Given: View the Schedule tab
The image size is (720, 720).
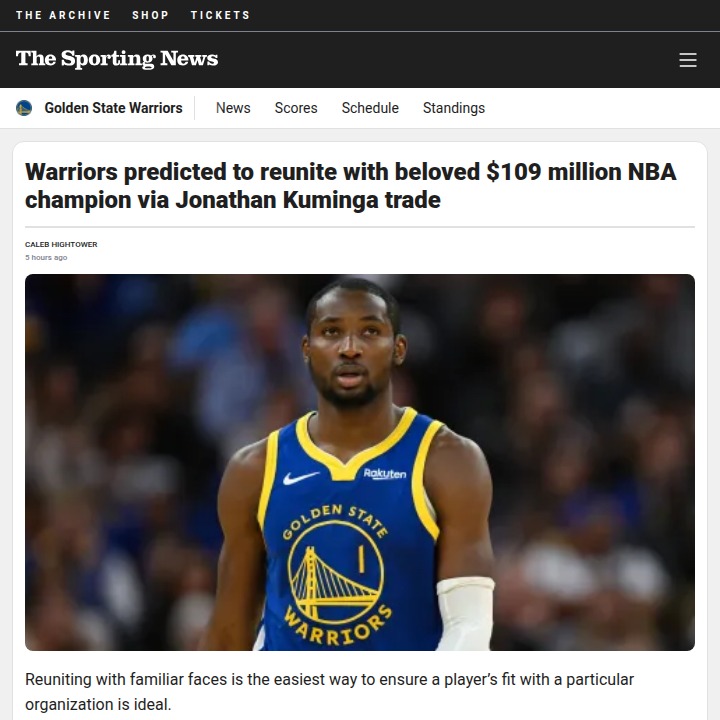Looking at the screenshot, I should (370, 108).
